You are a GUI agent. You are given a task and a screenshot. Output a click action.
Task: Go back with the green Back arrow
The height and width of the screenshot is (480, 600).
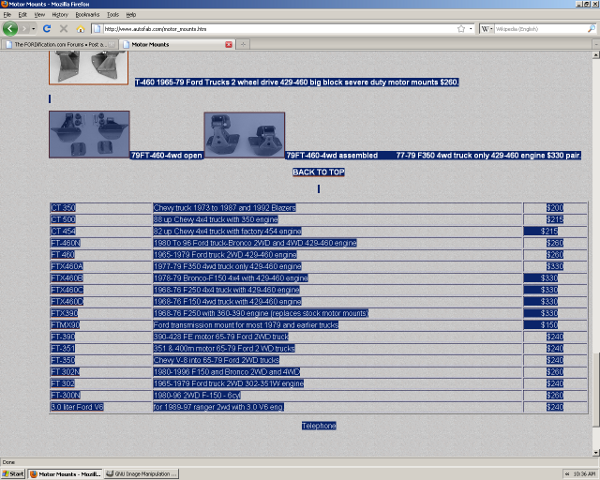point(10,29)
